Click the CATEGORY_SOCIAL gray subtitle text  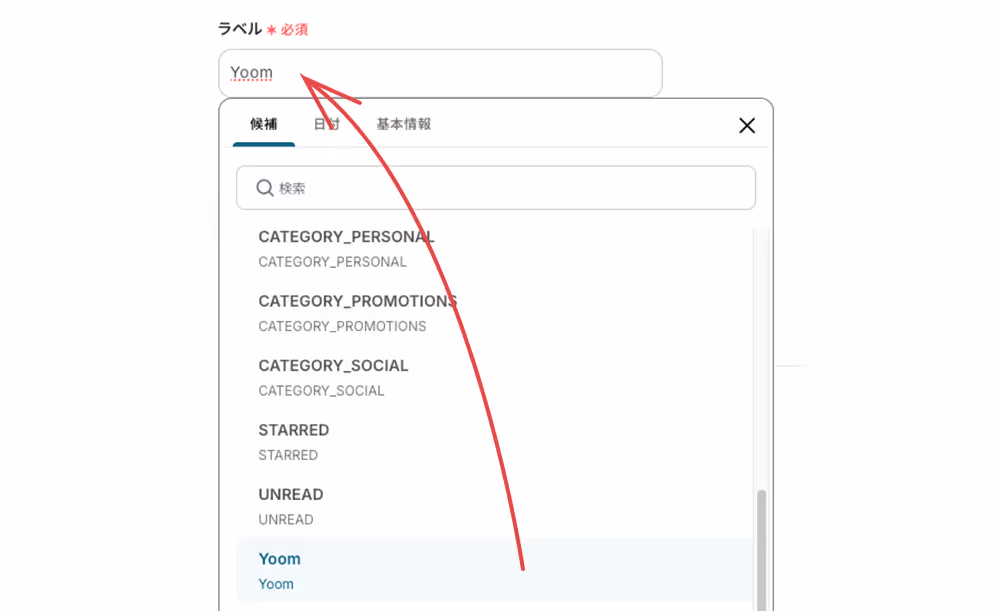point(321,391)
